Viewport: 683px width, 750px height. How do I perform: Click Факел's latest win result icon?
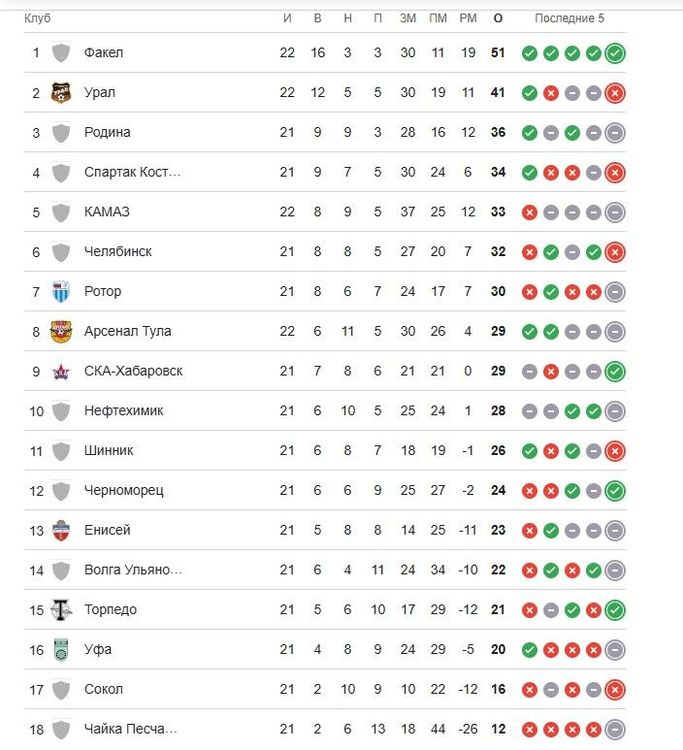[x=615, y=53]
